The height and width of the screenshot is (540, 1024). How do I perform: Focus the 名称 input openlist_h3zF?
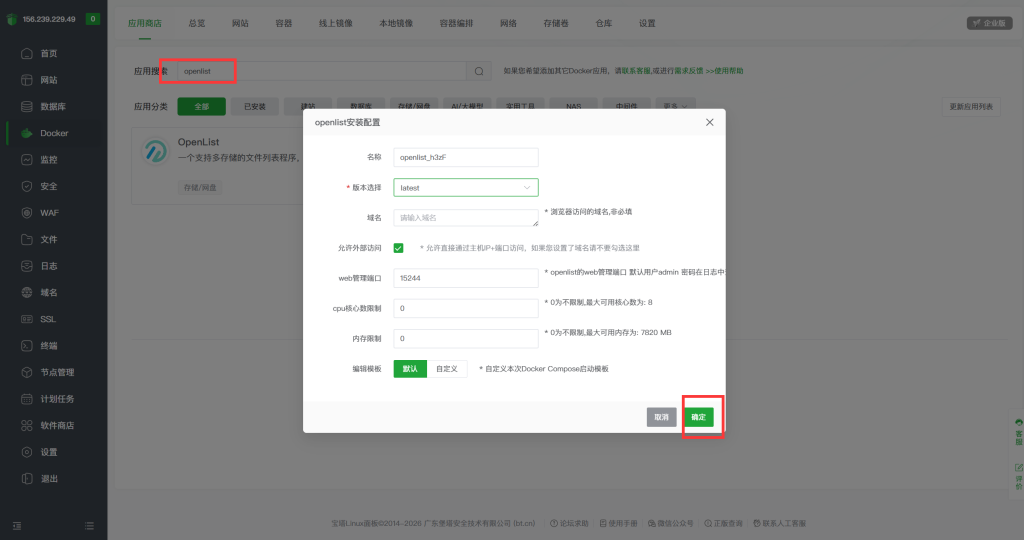point(466,157)
